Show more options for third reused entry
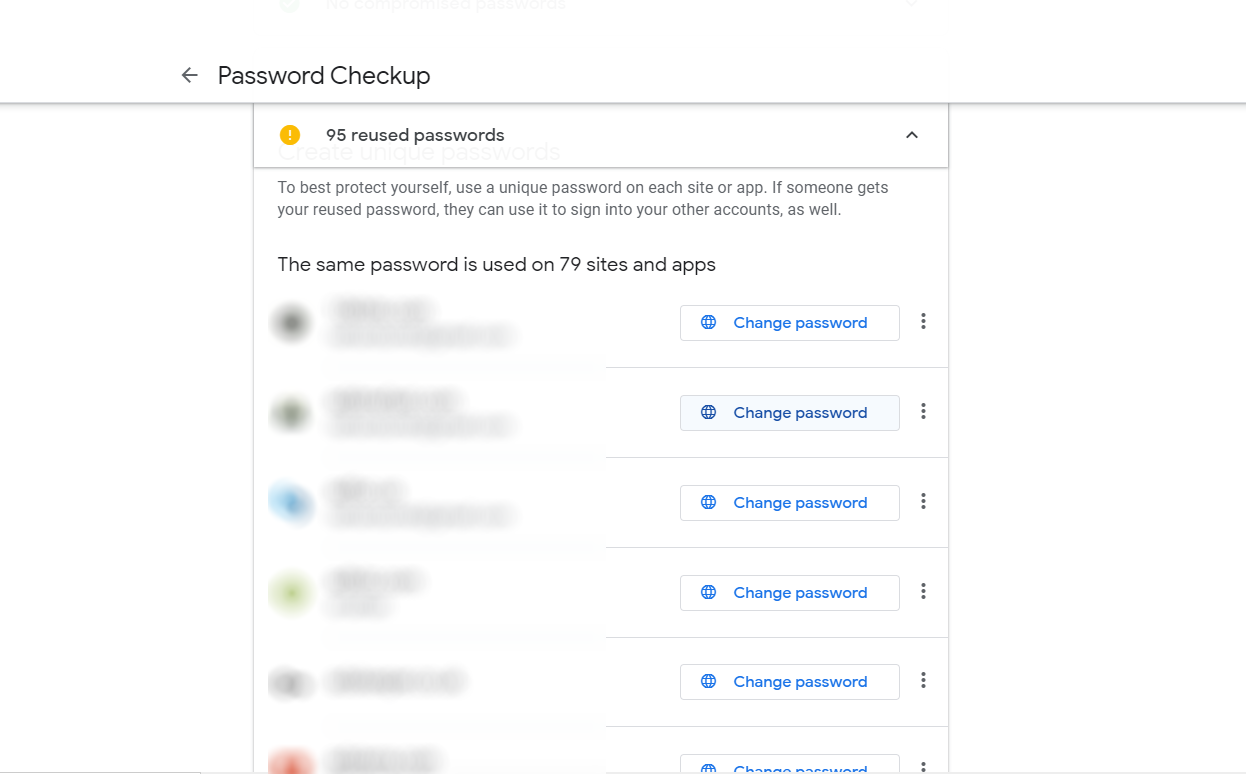Viewport: 1246px width, 774px height. tap(923, 502)
